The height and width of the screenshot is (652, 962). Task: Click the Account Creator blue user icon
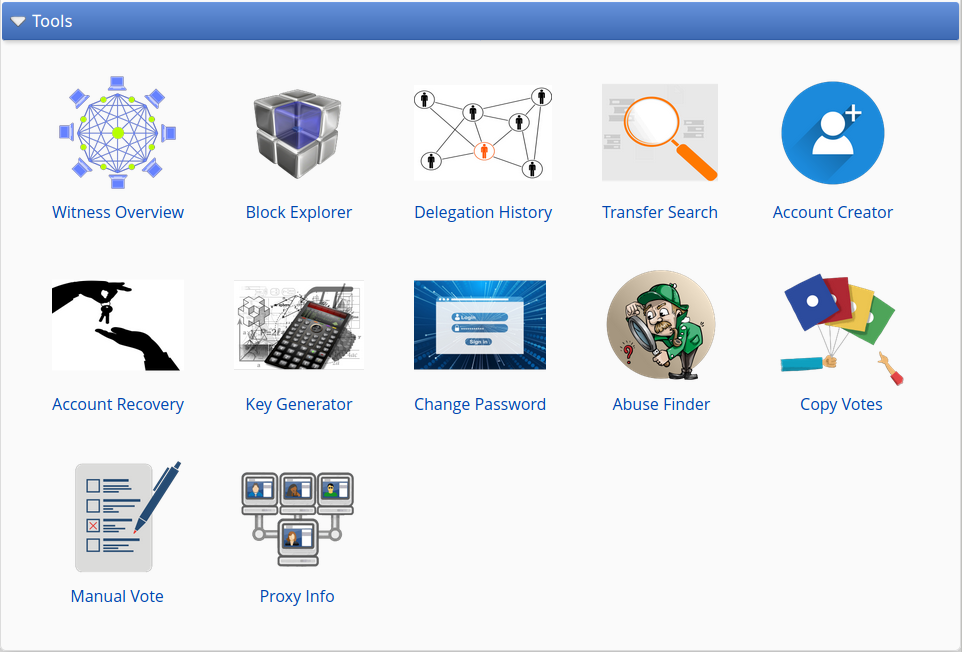833,132
